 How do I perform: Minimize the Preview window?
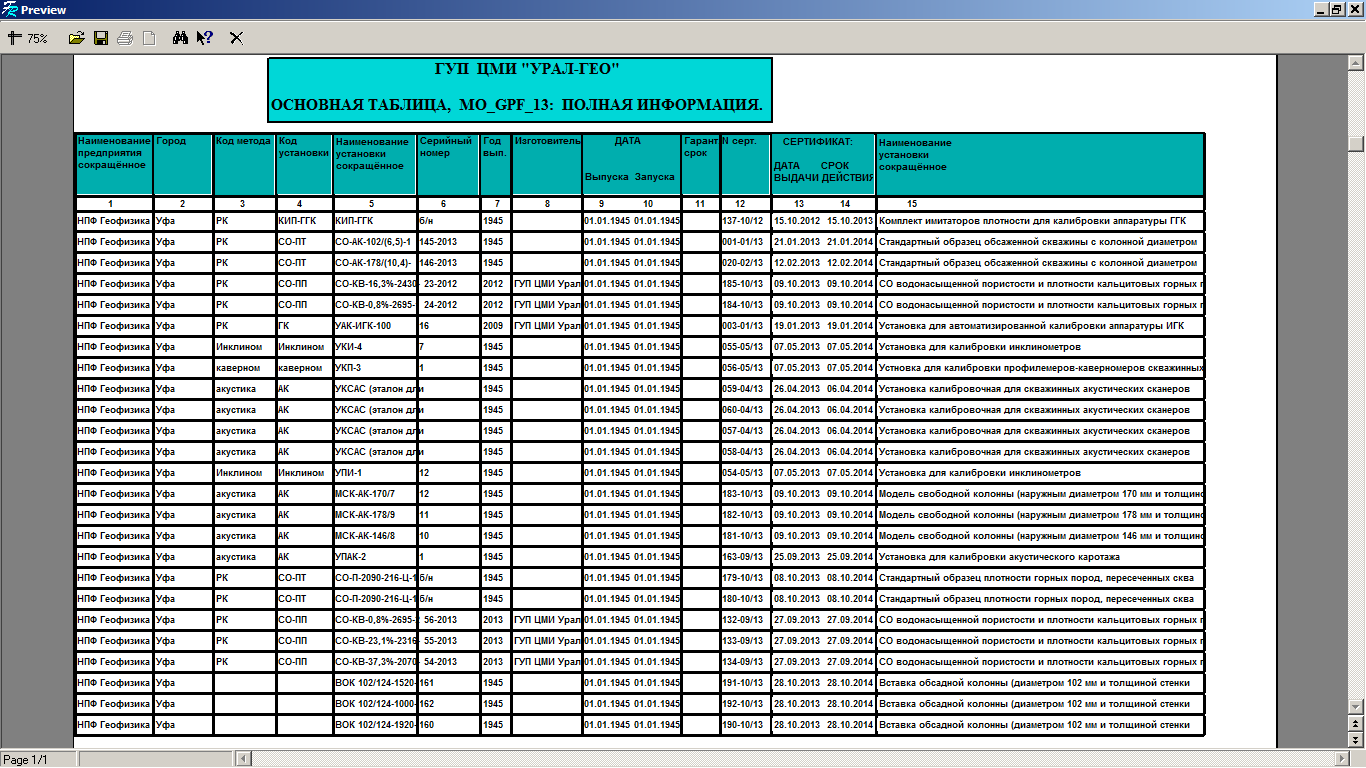(1323, 9)
